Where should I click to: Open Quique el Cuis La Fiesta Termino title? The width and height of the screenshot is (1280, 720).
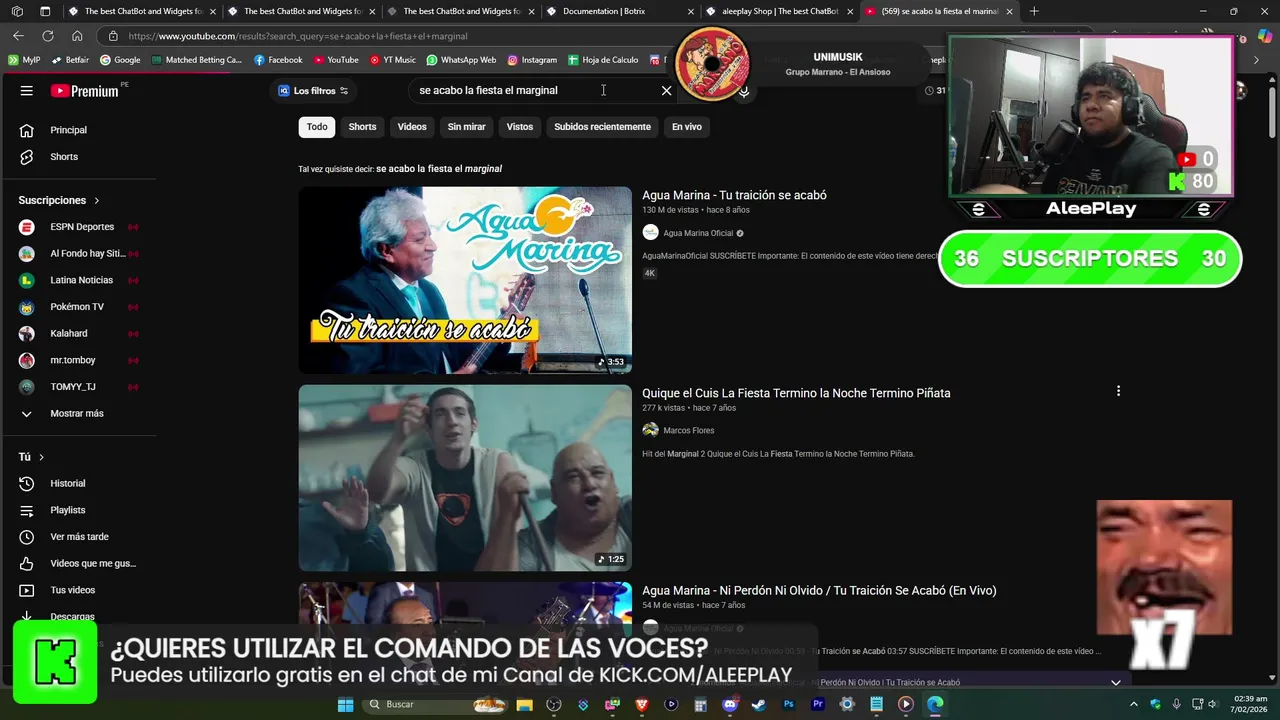coord(796,393)
